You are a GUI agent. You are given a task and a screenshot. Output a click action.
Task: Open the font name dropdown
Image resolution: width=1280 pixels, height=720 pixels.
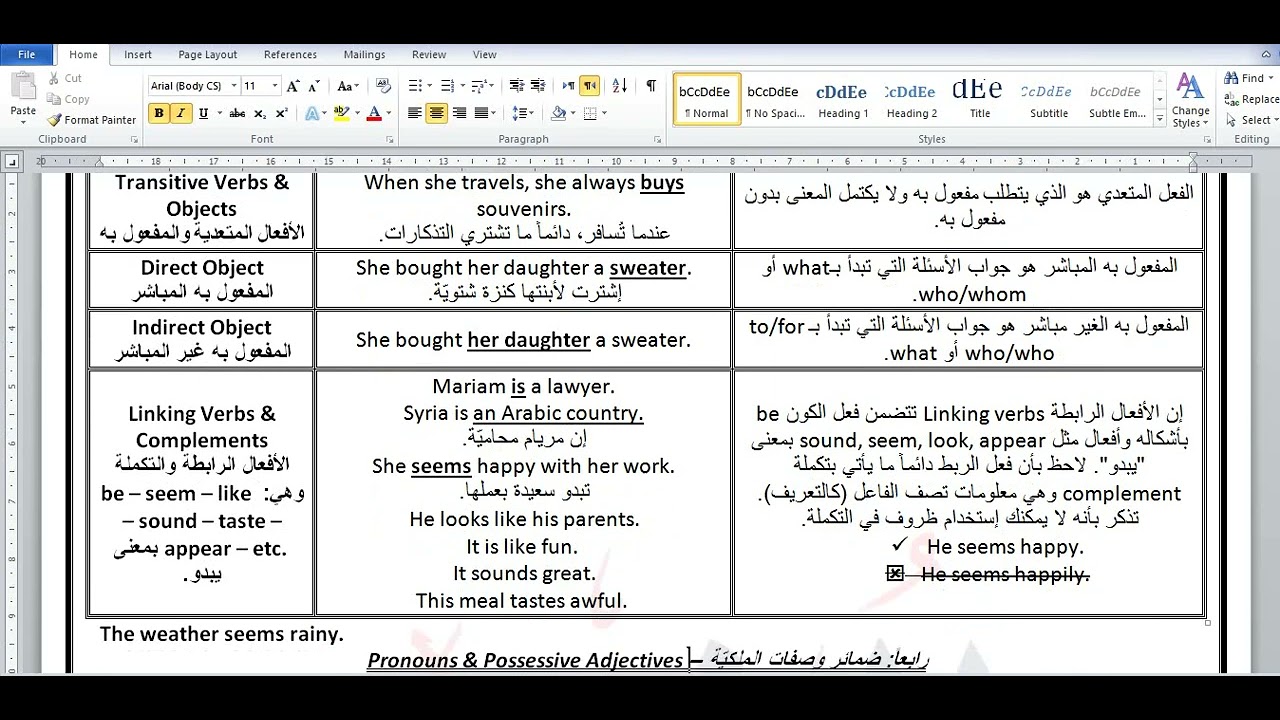coord(233,86)
